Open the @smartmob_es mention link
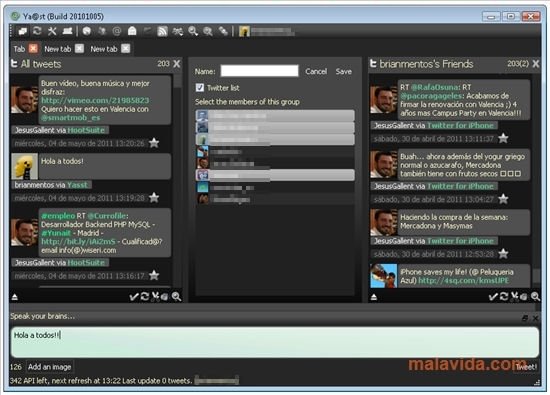The height and width of the screenshot is (395, 550). pos(71,118)
